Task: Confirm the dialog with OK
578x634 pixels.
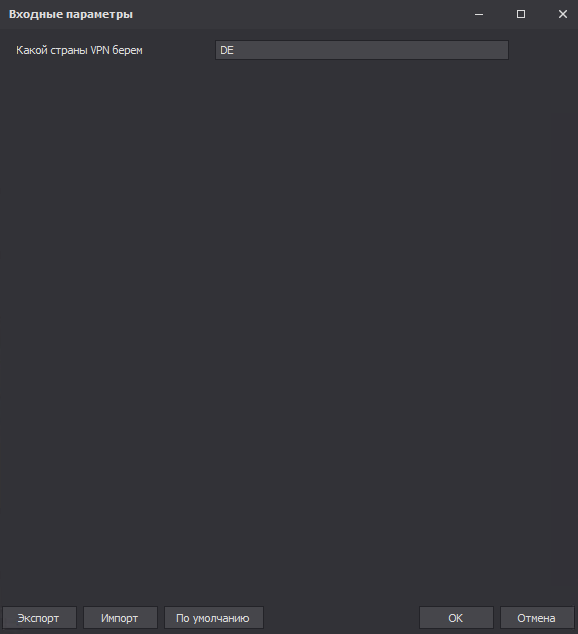Action: coord(456,618)
